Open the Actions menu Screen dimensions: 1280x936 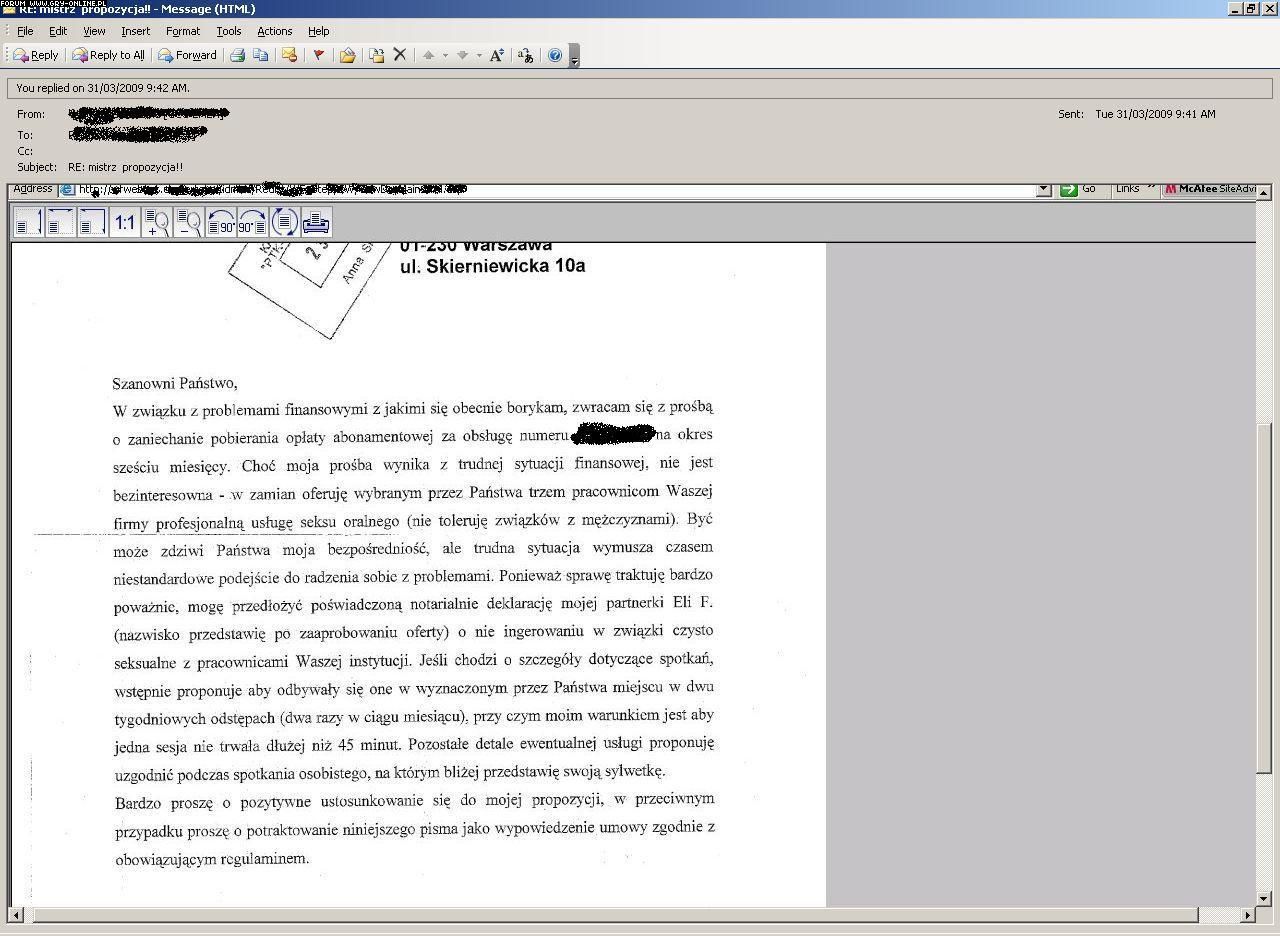click(x=275, y=31)
